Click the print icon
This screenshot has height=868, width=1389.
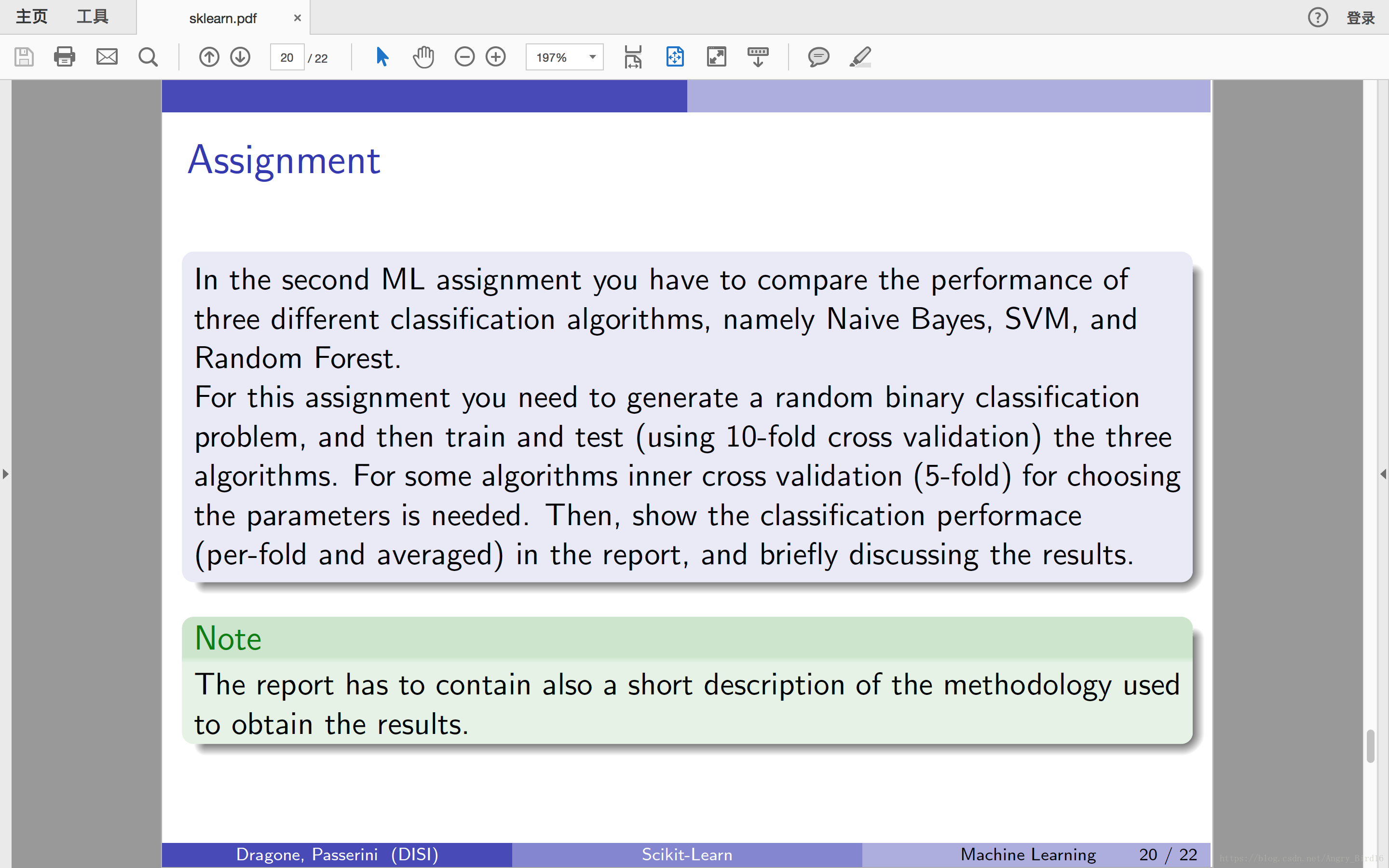pyautogui.click(x=64, y=57)
